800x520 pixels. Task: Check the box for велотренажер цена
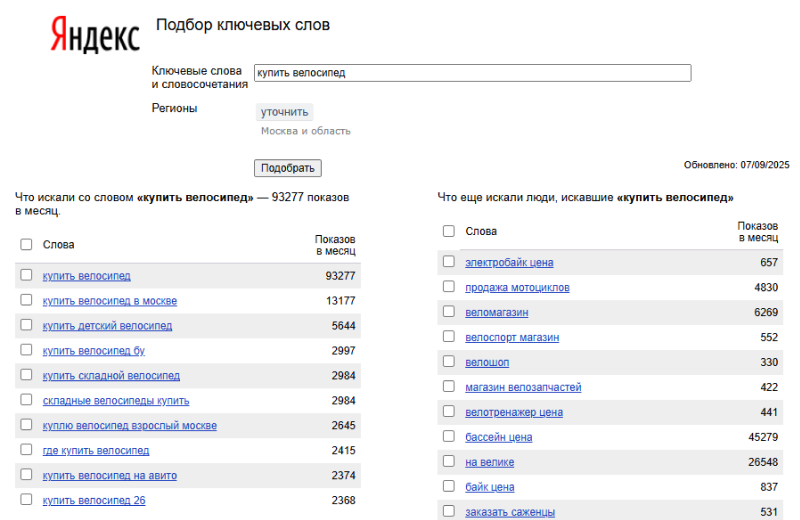tap(448, 411)
